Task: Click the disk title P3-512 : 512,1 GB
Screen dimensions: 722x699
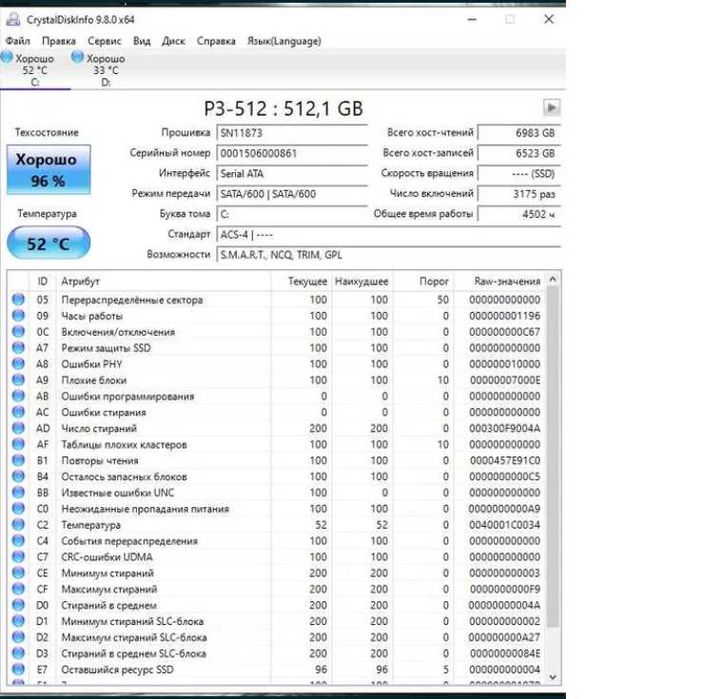Action: coord(283,109)
